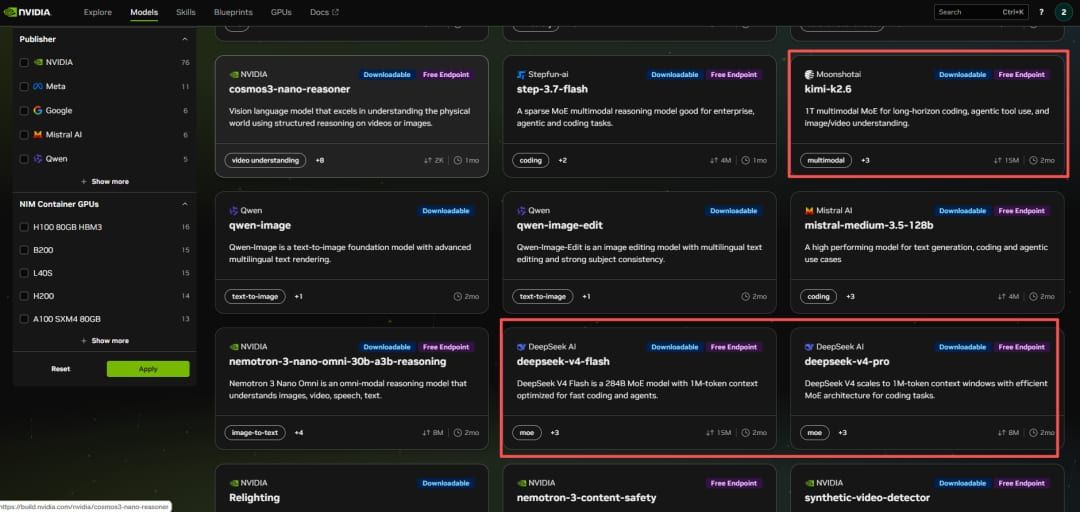Reset all filters

pos(61,369)
